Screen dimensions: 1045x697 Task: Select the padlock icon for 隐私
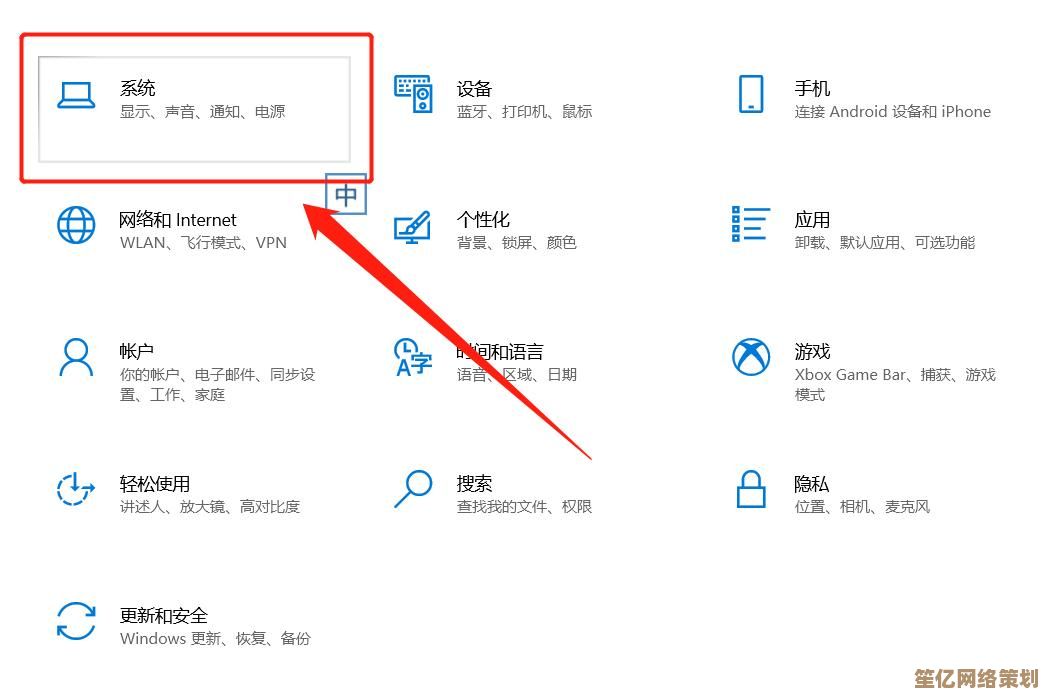pyautogui.click(x=750, y=489)
